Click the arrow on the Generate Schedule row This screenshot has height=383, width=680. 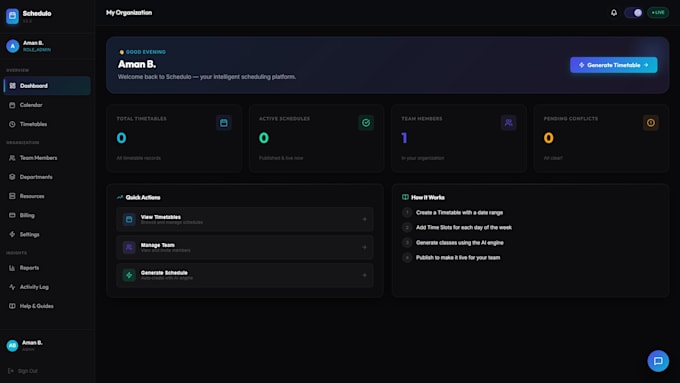pyautogui.click(x=364, y=275)
